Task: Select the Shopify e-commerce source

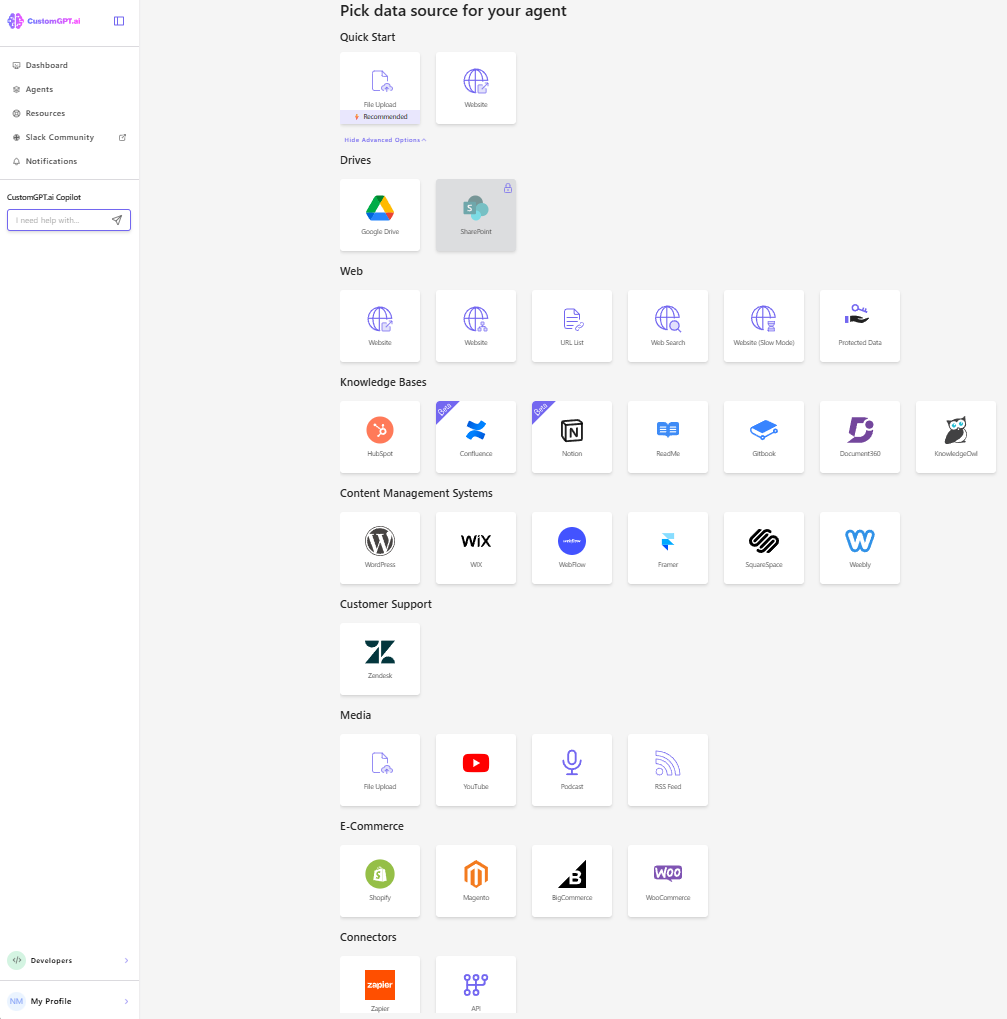Action: pyautogui.click(x=380, y=880)
